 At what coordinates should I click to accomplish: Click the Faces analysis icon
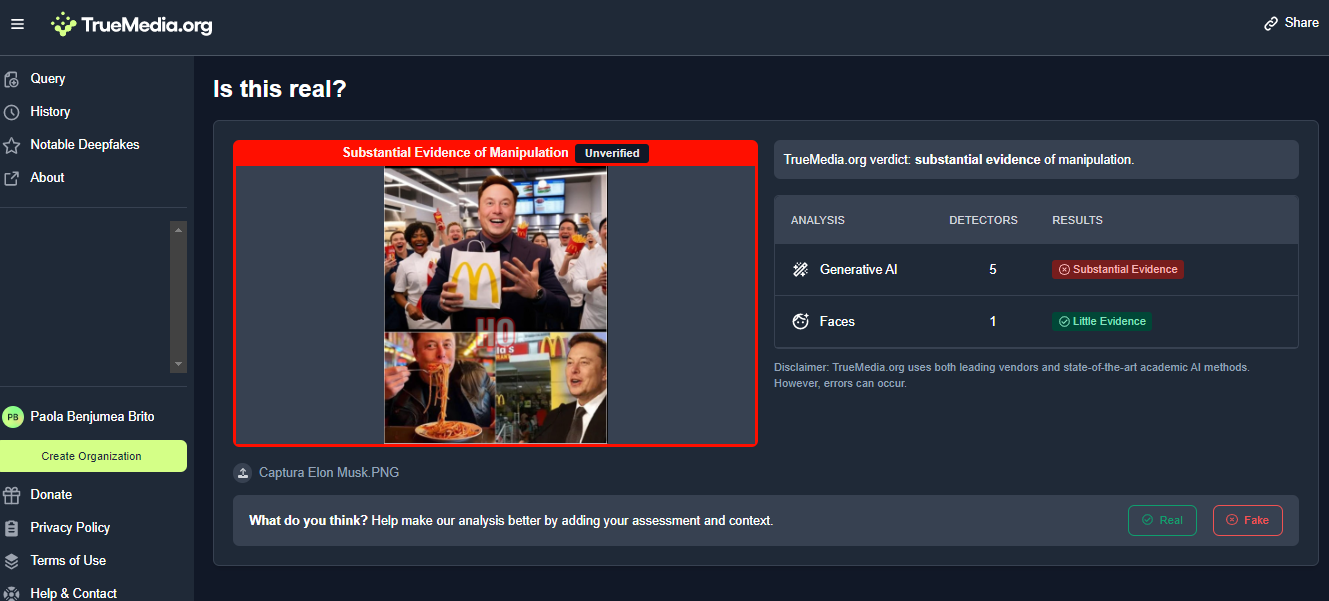coord(800,321)
